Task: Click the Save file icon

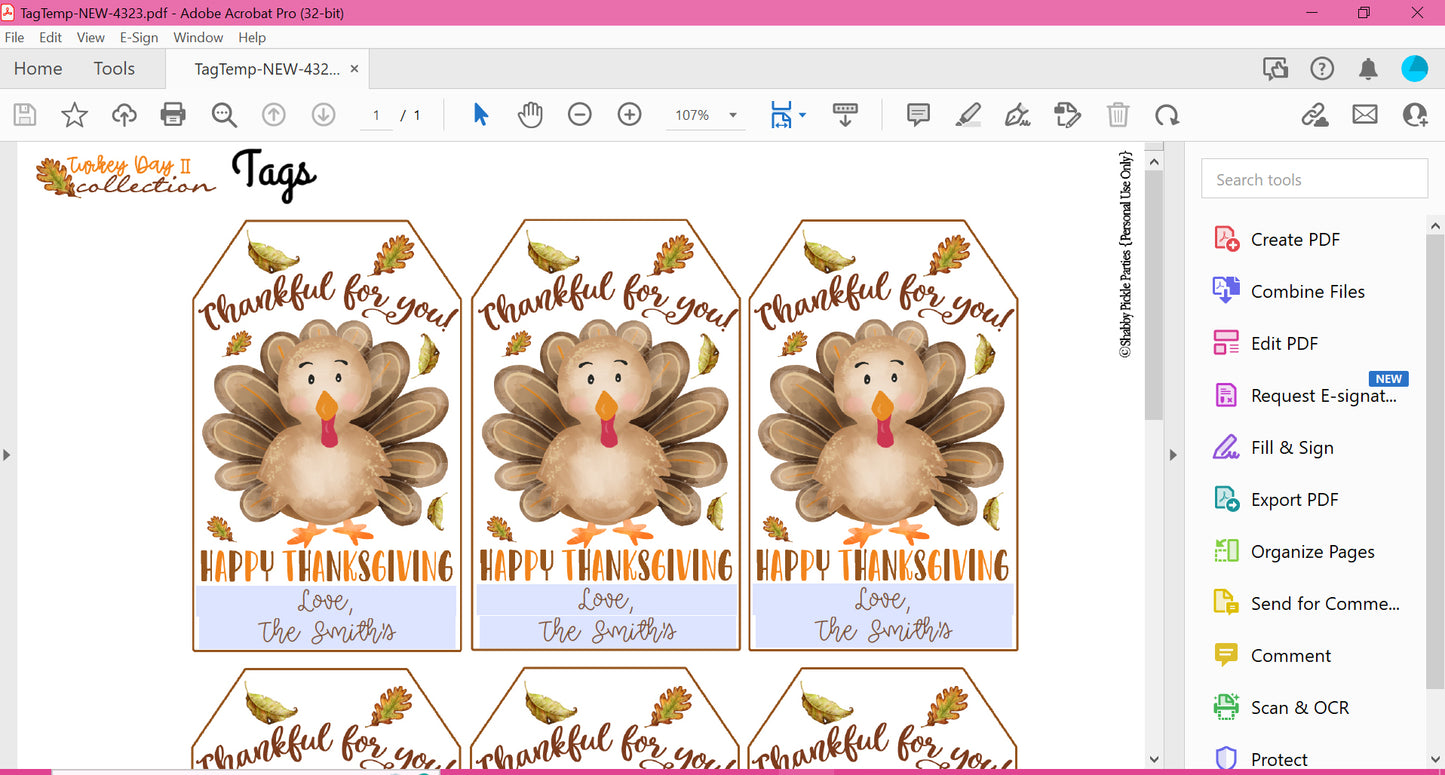Action: click(x=25, y=115)
